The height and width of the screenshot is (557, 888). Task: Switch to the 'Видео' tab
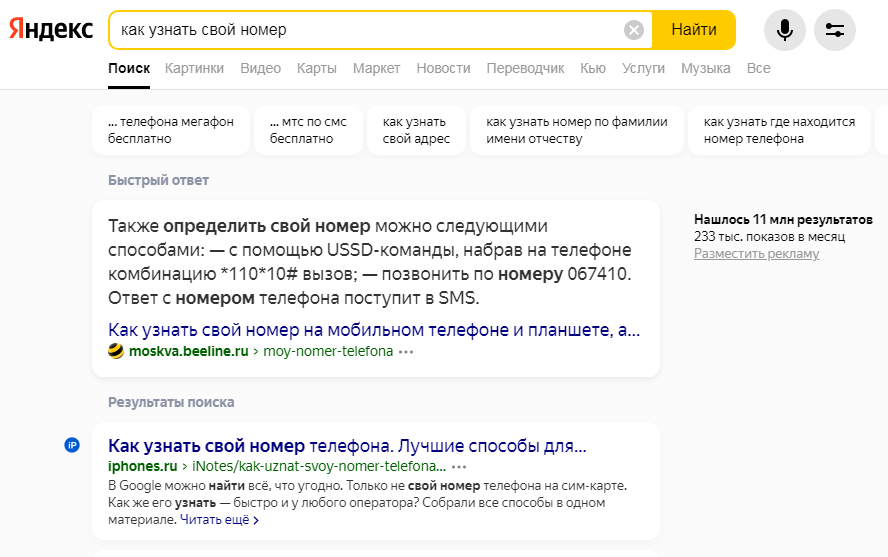click(261, 68)
